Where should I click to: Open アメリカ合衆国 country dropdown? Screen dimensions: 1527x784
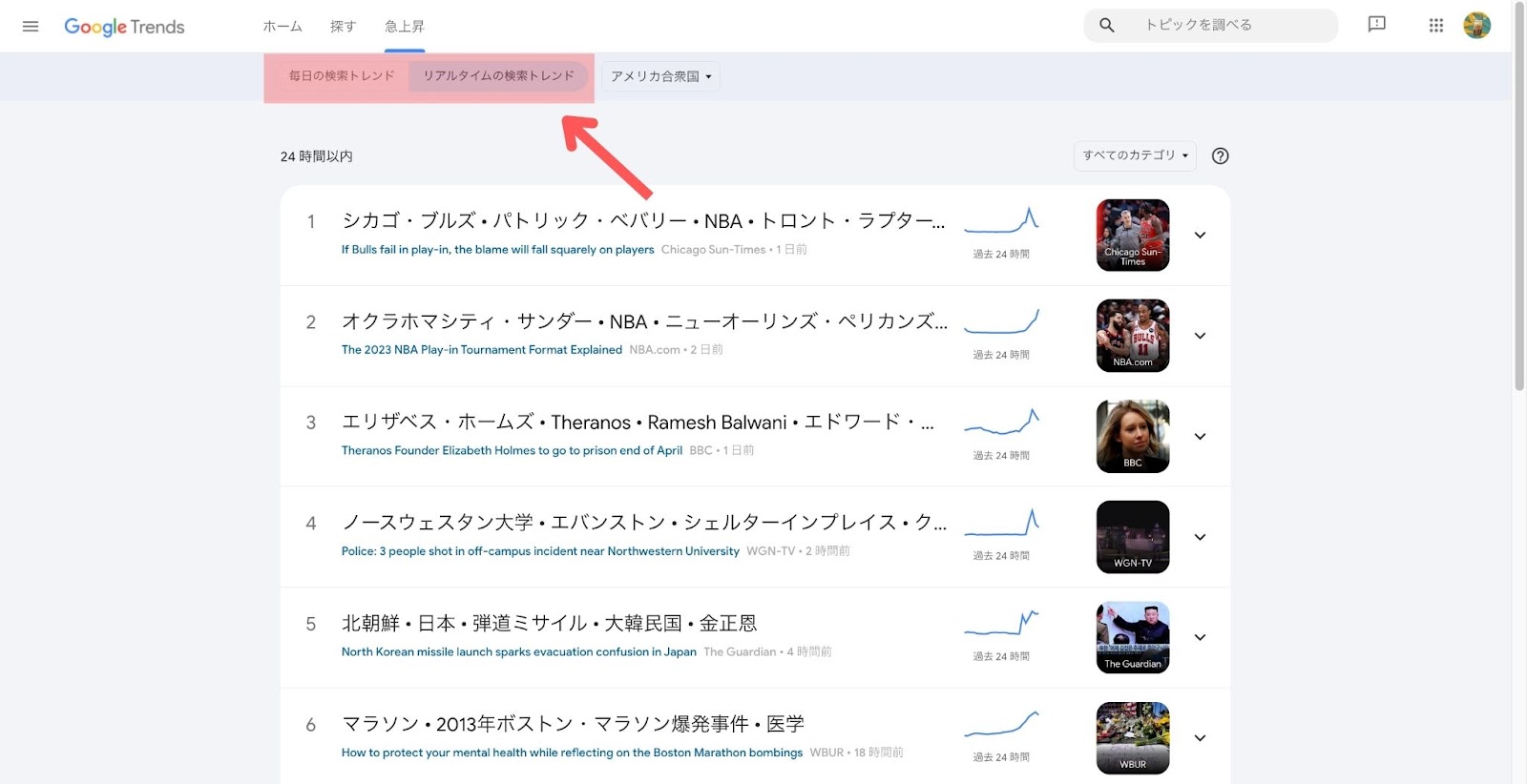pos(660,76)
